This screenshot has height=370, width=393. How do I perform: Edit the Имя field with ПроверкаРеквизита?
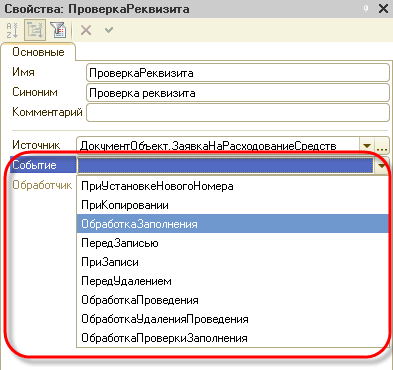point(238,73)
